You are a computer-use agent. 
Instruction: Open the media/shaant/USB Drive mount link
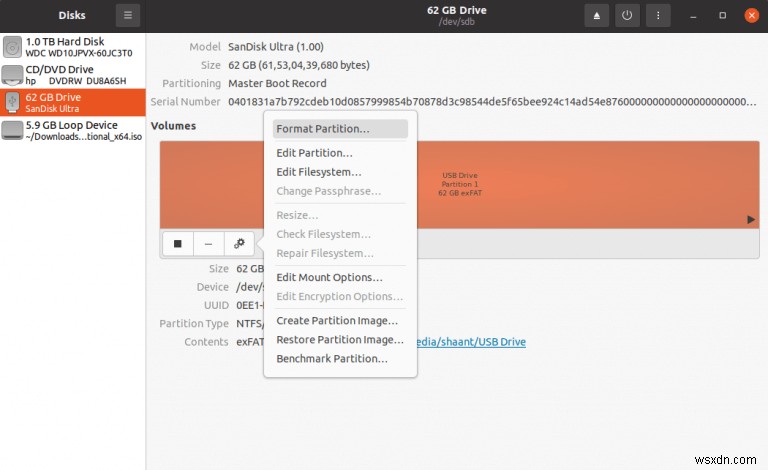(x=471, y=342)
